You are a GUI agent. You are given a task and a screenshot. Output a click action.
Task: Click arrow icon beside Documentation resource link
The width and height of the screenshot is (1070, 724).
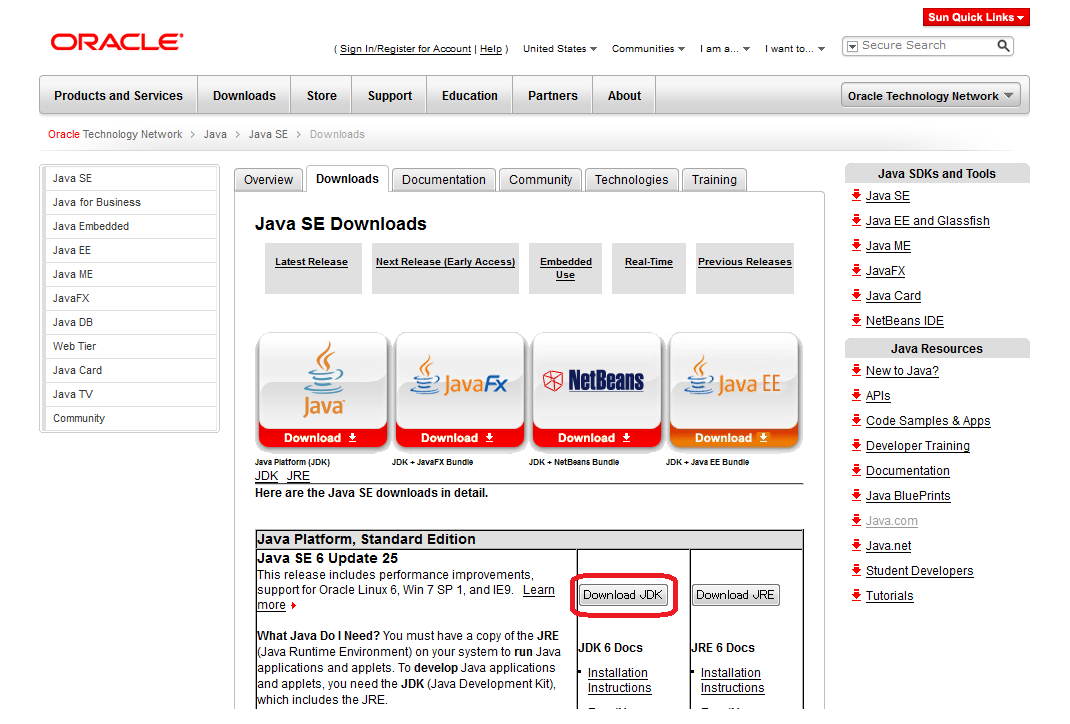pyautogui.click(x=856, y=470)
